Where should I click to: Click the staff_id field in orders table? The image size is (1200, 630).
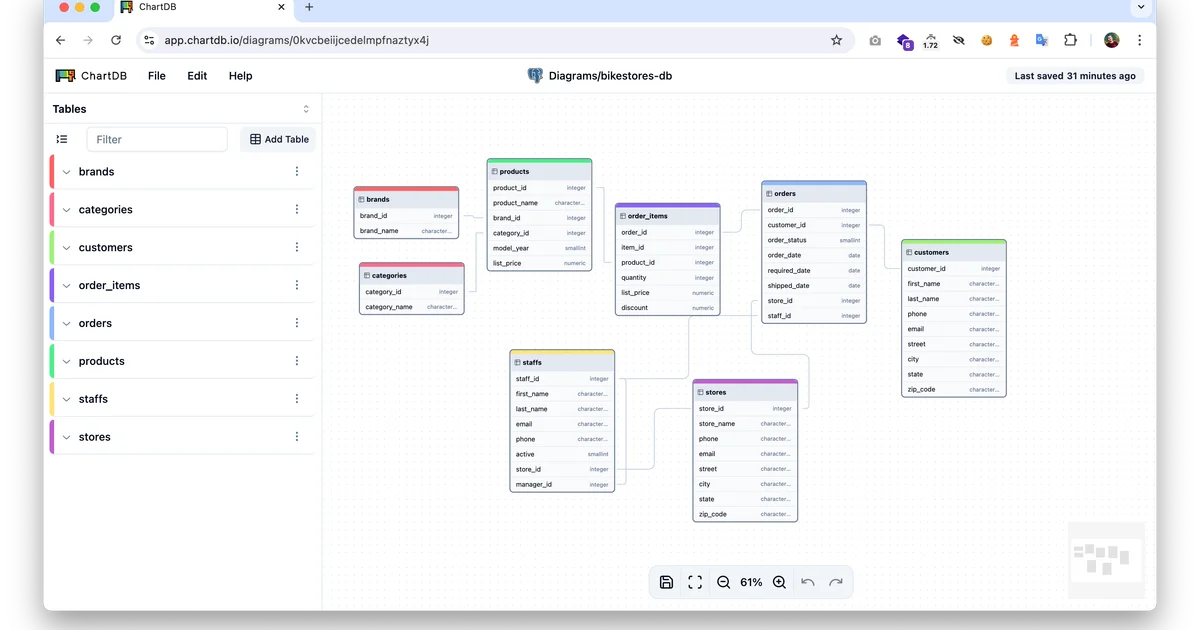click(814, 316)
